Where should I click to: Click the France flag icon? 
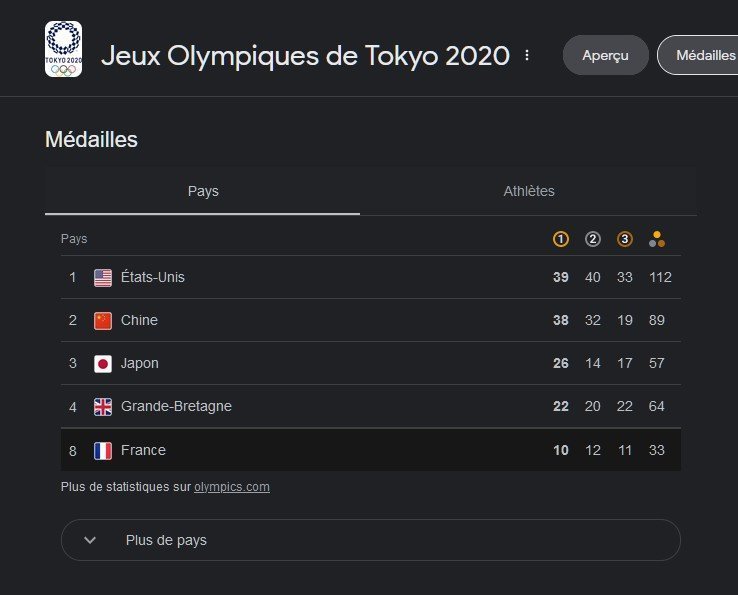point(103,450)
